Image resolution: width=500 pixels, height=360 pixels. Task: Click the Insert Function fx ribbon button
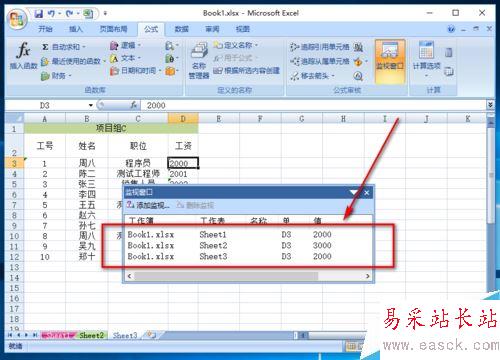pyautogui.click(x=23, y=57)
